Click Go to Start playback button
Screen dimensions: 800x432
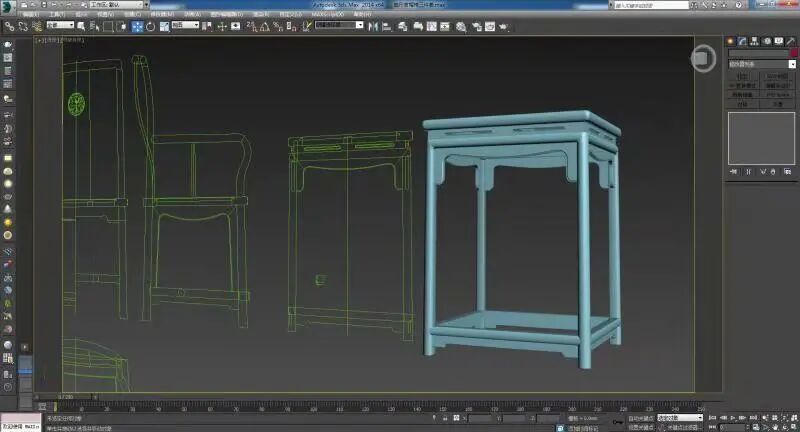(x=712, y=418)
